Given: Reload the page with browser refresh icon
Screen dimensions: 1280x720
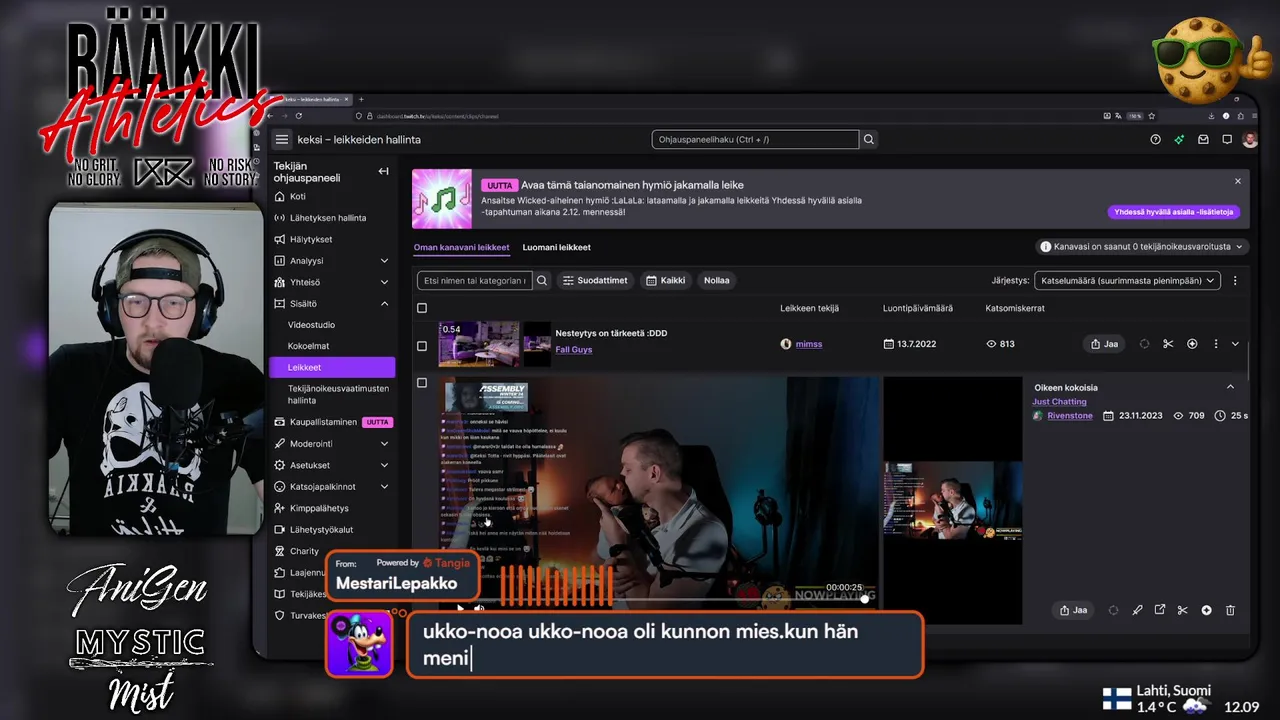Looking at the screenshot, I should [298, 116].
